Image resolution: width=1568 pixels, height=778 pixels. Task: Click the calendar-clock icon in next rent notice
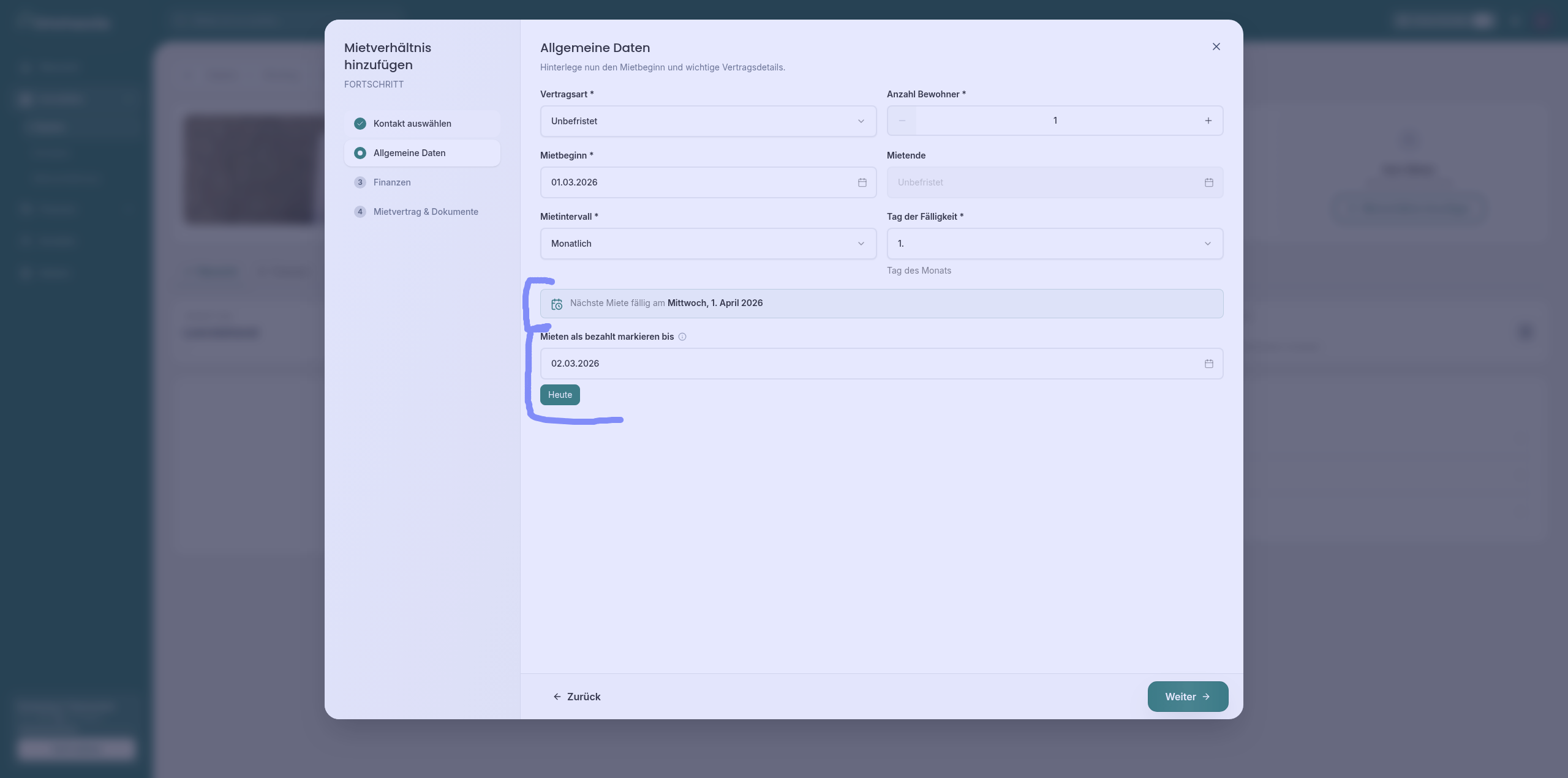(x=557, y=304)
